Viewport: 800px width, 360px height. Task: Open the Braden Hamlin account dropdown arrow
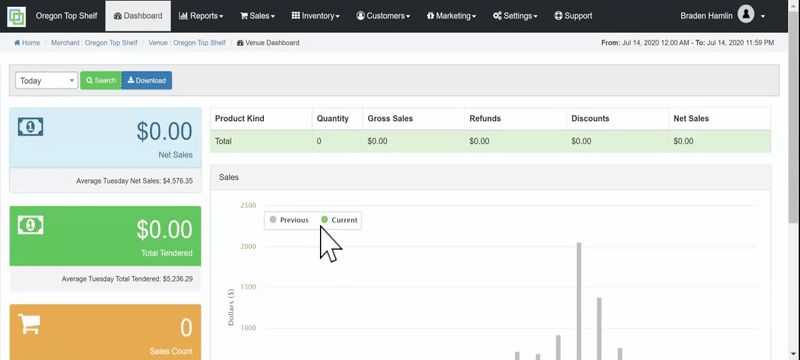763,16
